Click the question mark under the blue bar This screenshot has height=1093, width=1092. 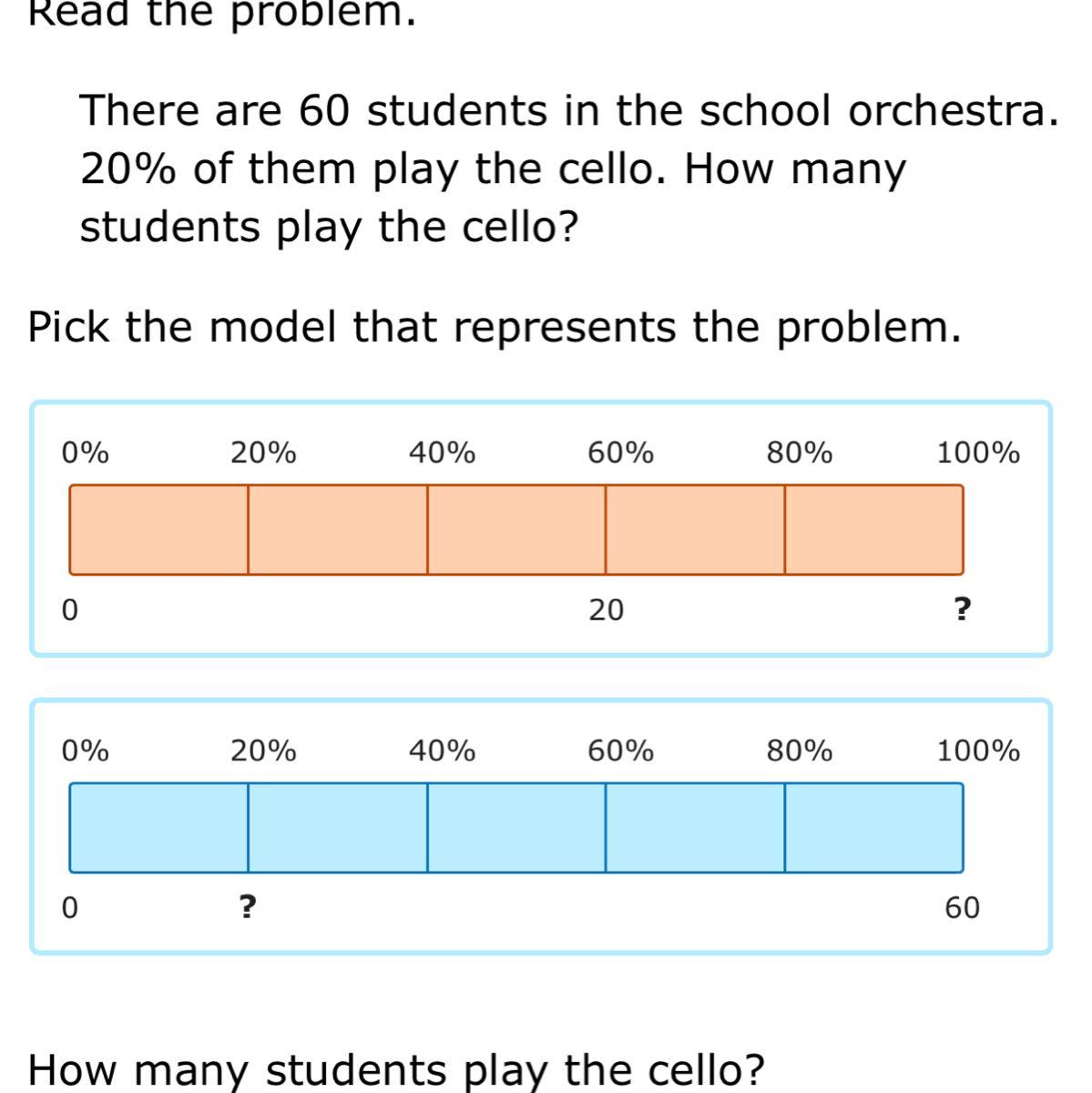pos(247,907)
